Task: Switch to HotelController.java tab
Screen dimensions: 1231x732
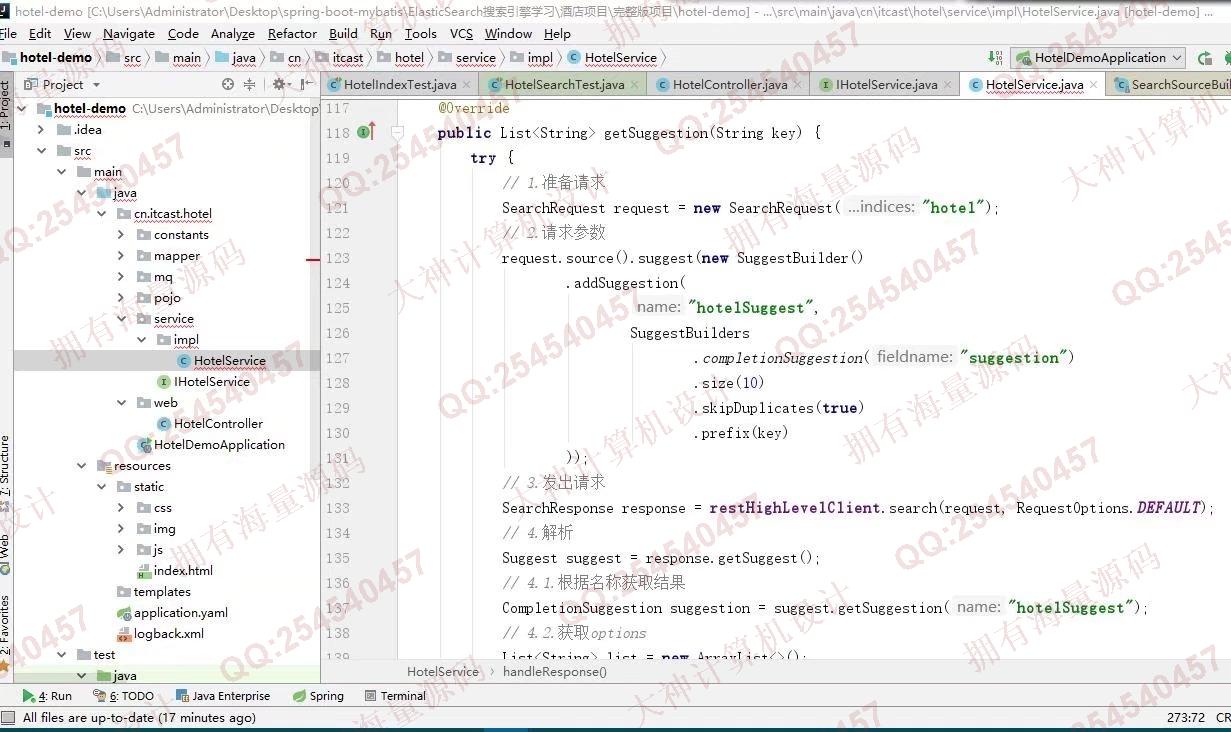Action: click(x=730, y=85)
